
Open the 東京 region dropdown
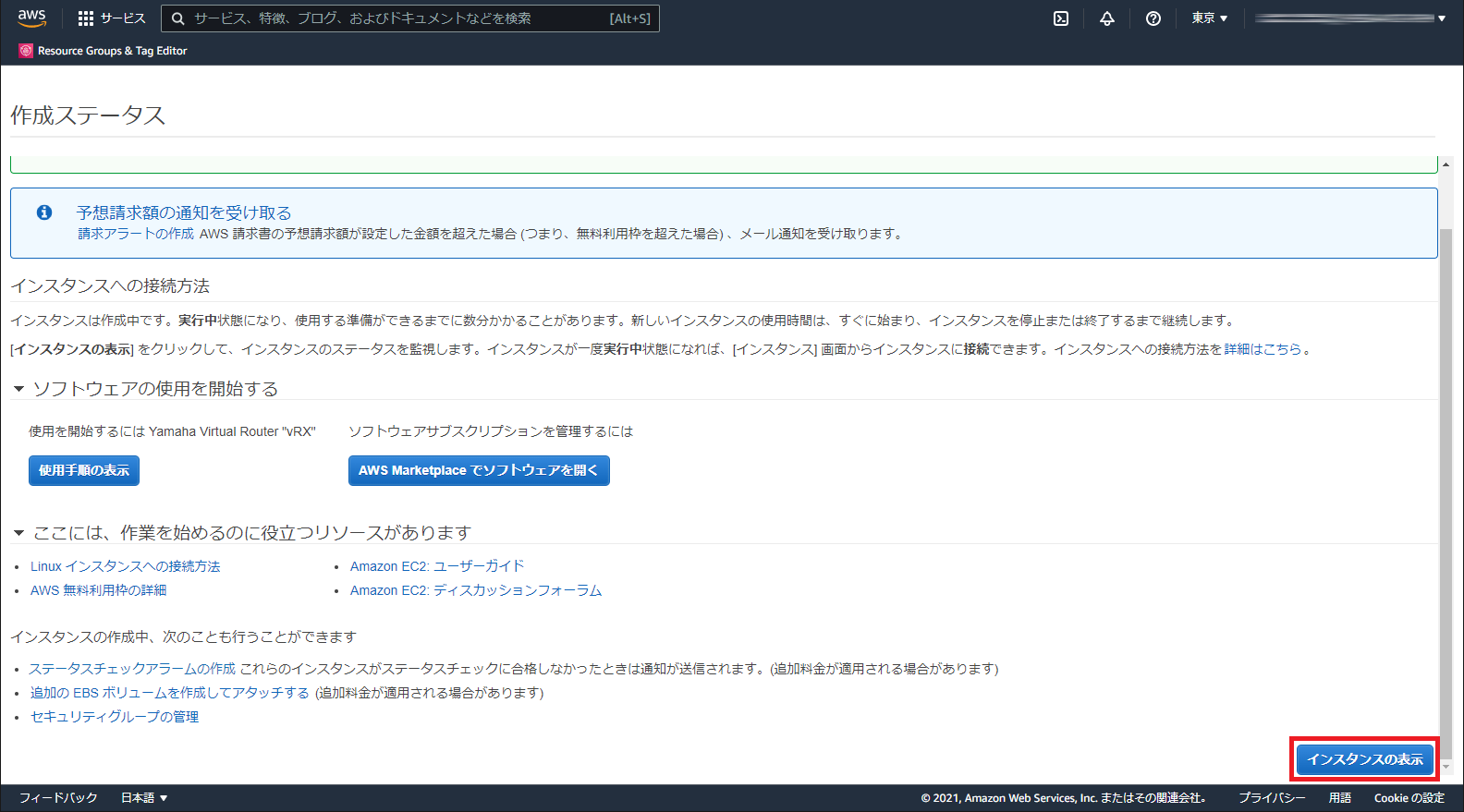[x=1209, y=18]
